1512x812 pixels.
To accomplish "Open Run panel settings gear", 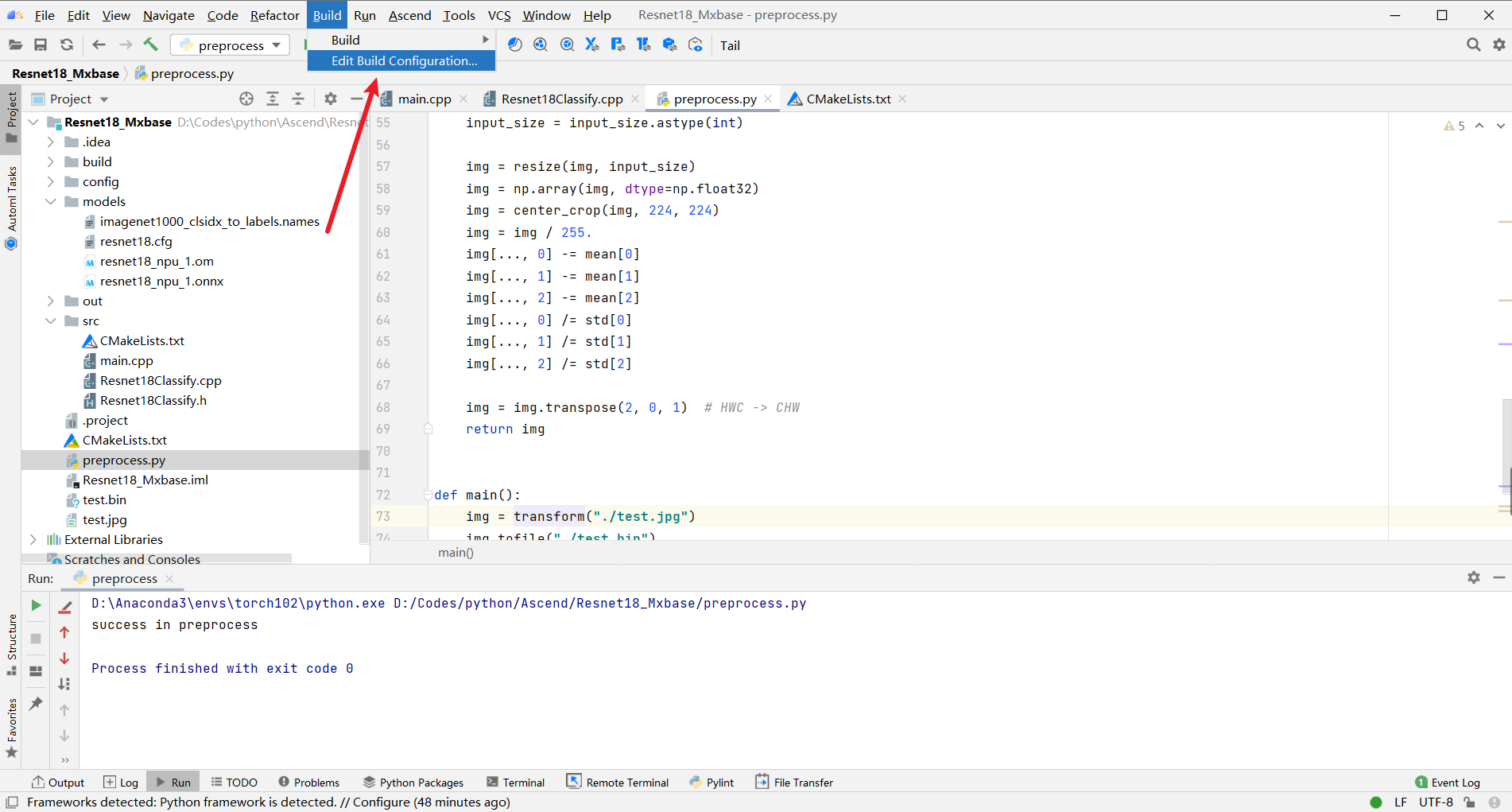I will pyautogui.click(x=1473, y=577).
